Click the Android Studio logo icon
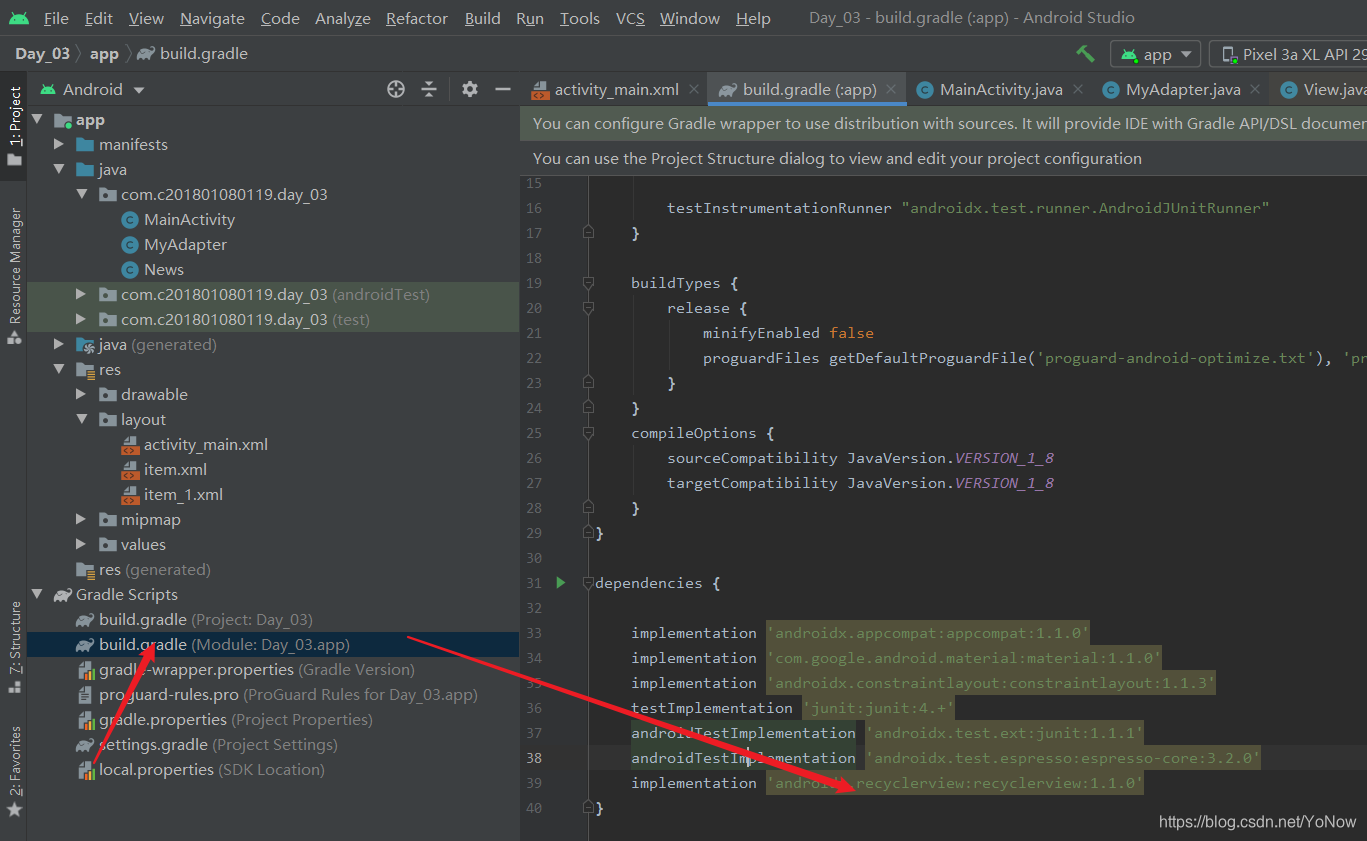The height and width of the screenshot is (841, 1367). (x=19, y=18)
